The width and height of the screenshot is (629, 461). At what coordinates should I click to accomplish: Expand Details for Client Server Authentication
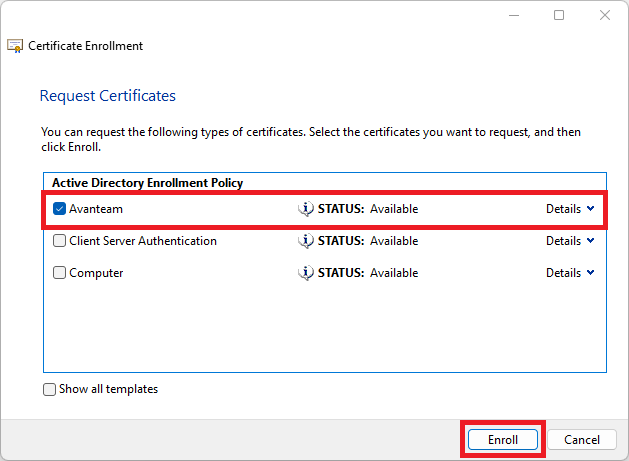coord(570,241)
